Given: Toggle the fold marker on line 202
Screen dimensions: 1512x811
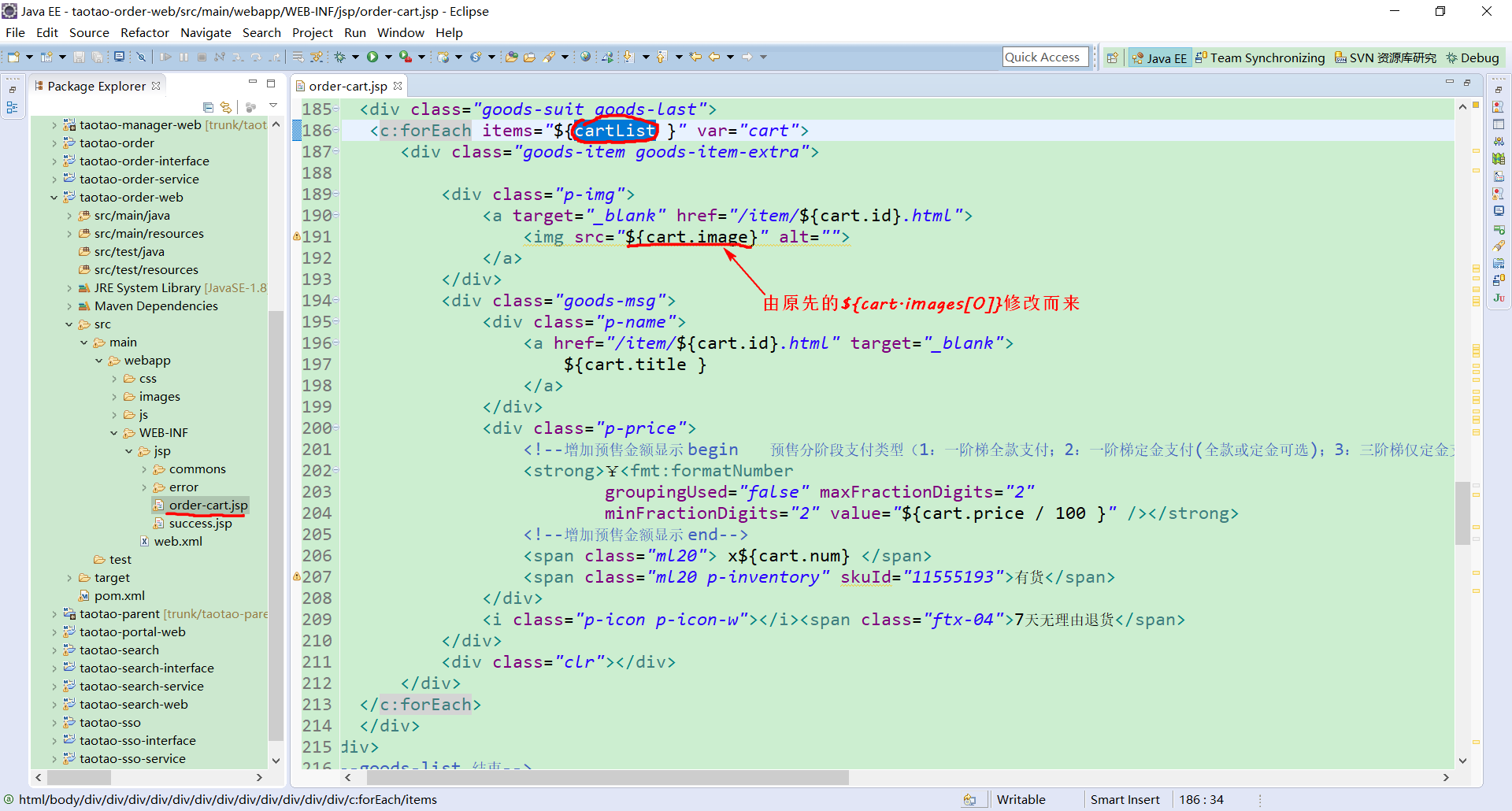Looking at the screenshot, I should point(336,471).
